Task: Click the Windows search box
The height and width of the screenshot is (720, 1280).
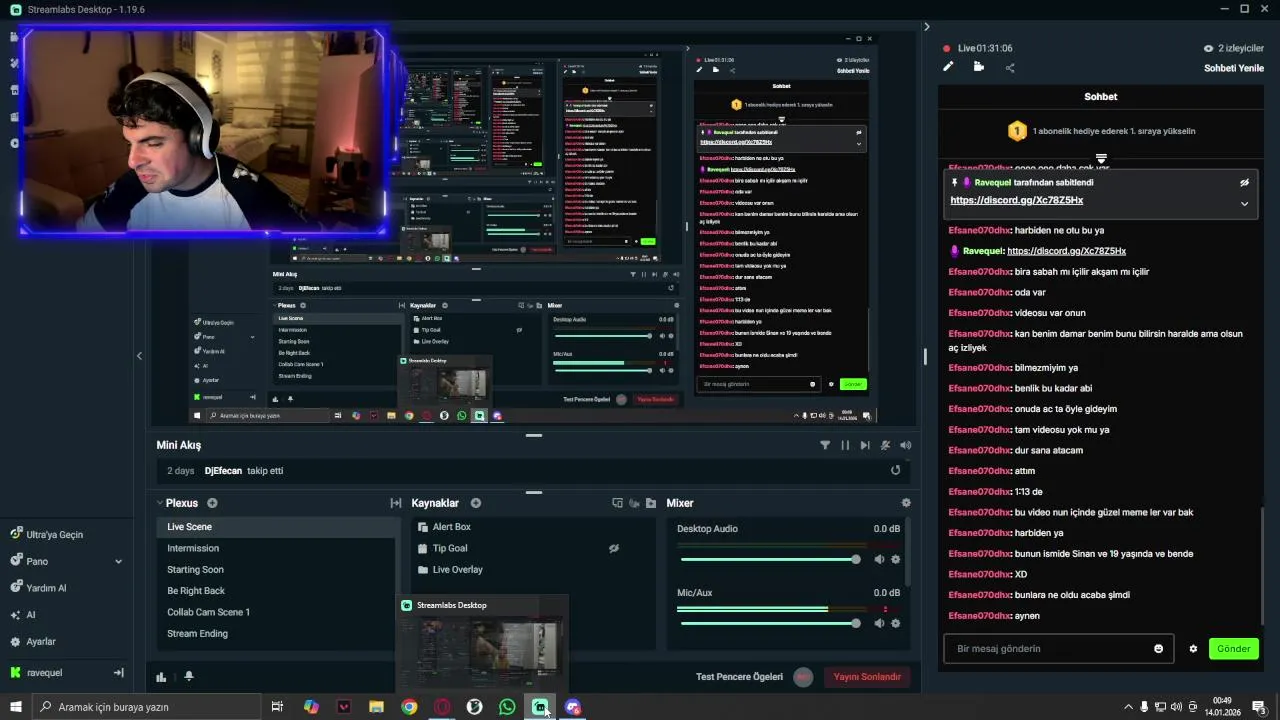Action: 147,707
